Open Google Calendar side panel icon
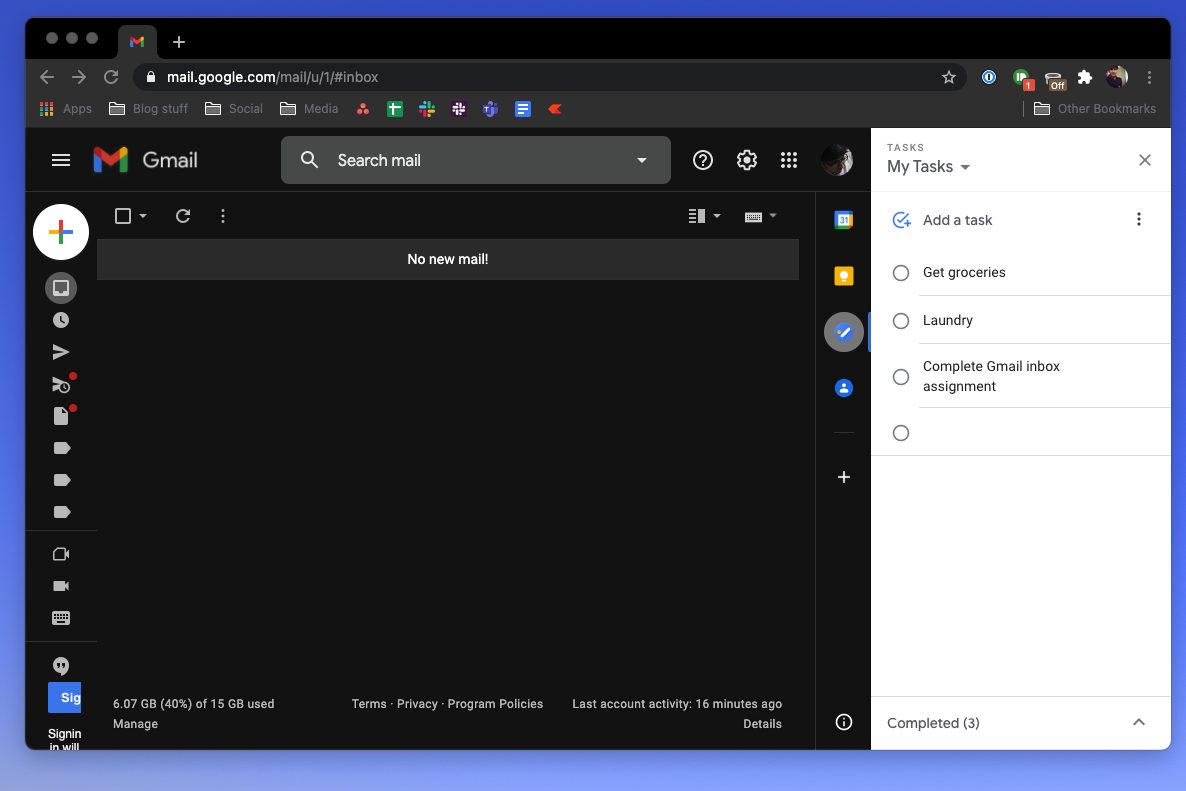 click(843, 220)
